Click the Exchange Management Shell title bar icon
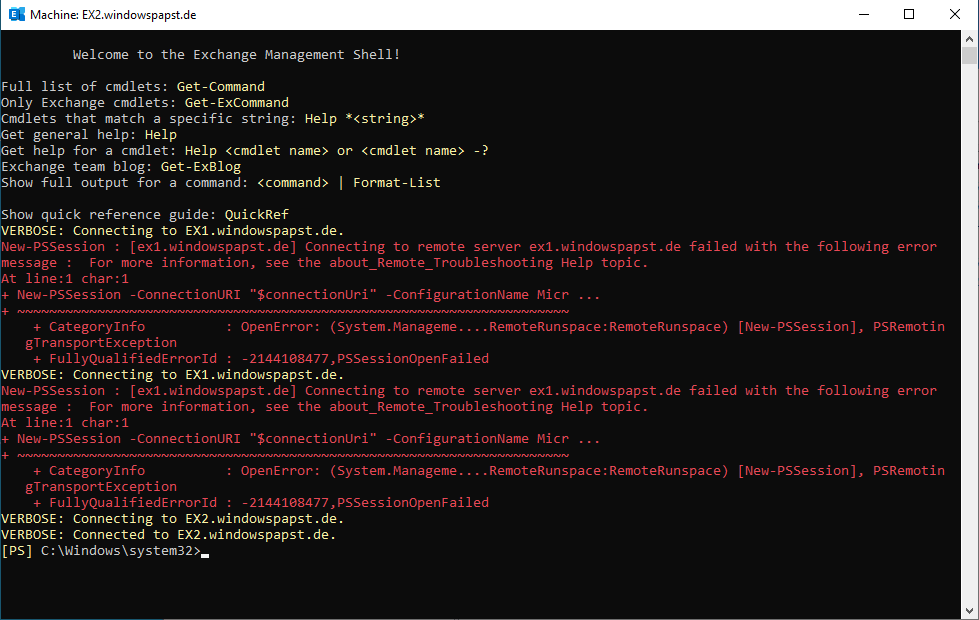 click(16, 15)
